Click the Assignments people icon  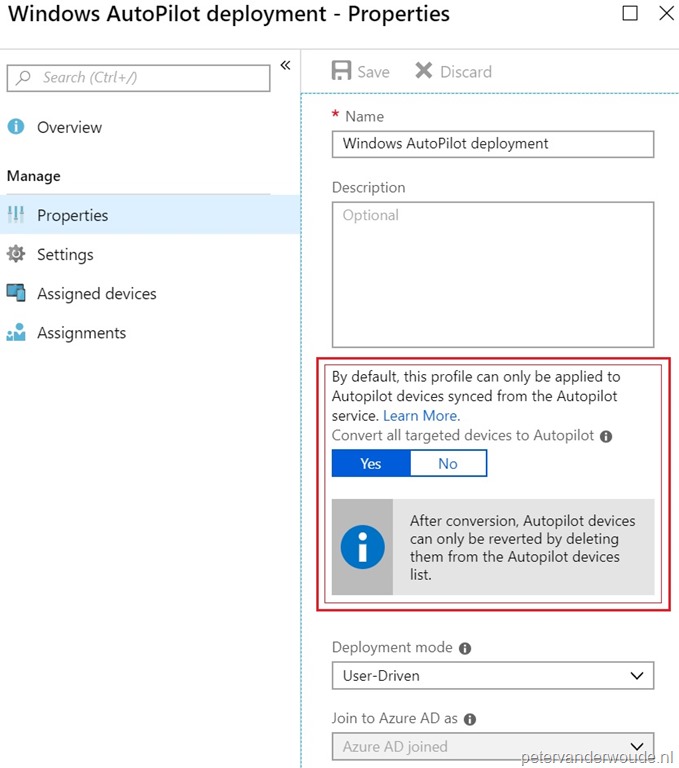16,332
